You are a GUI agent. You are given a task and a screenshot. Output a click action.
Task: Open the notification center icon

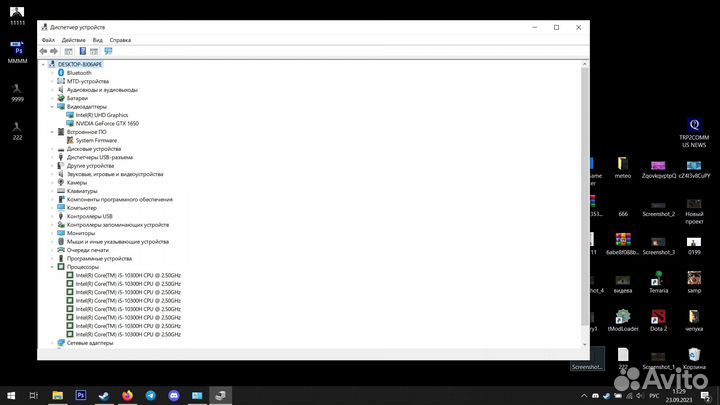tap(705, 395)
